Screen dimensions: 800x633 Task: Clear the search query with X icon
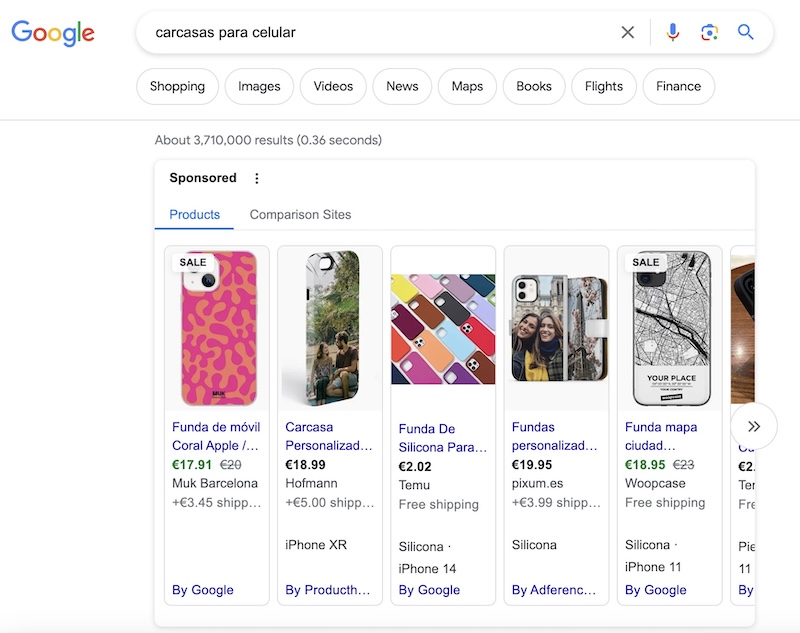pos(628,32)
